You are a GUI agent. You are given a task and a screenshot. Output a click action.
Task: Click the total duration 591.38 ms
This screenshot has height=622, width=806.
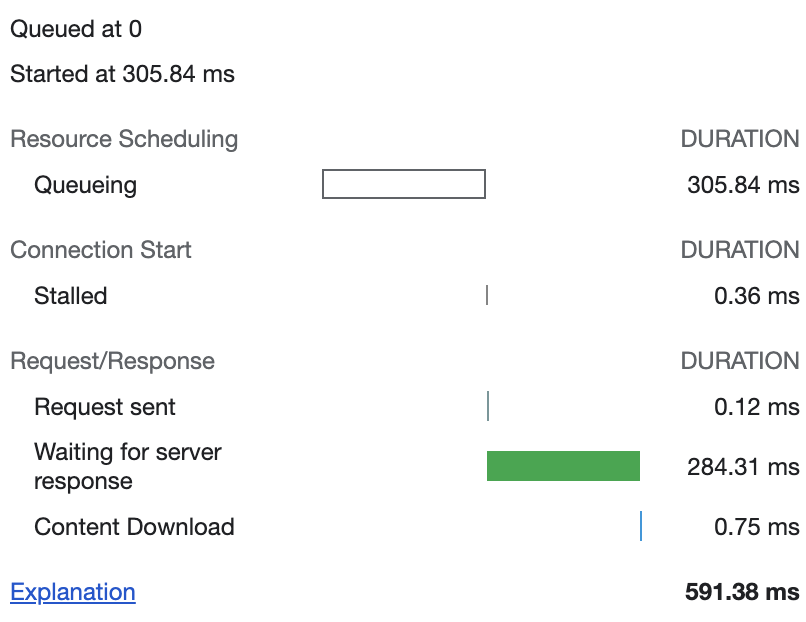click(x=742, y=592)
